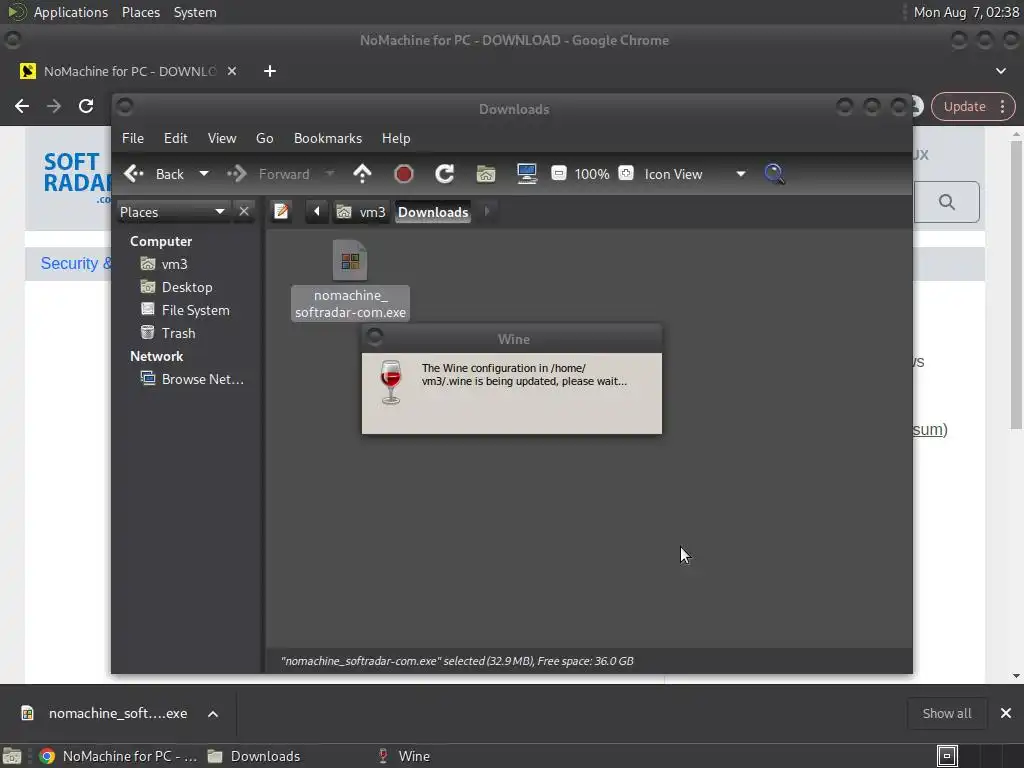Screen dimensions: 1024x768
Task: Select vm3 in the Places sidebar
Action: 174,264
